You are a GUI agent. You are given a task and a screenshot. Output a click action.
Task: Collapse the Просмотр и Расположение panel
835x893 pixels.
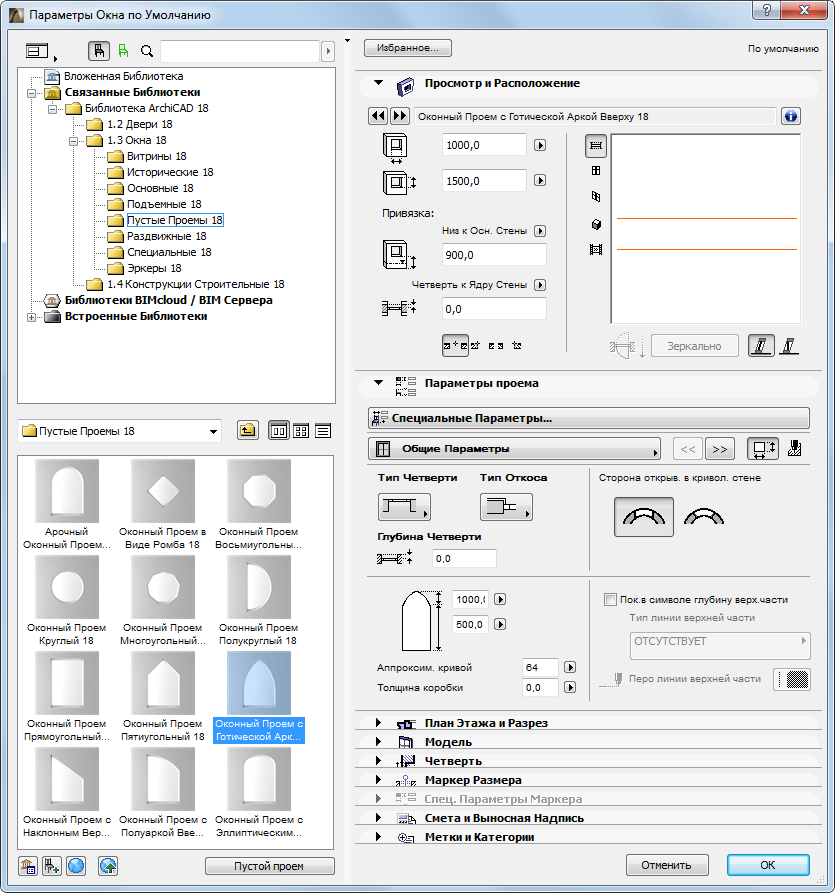tap(378, 83)
